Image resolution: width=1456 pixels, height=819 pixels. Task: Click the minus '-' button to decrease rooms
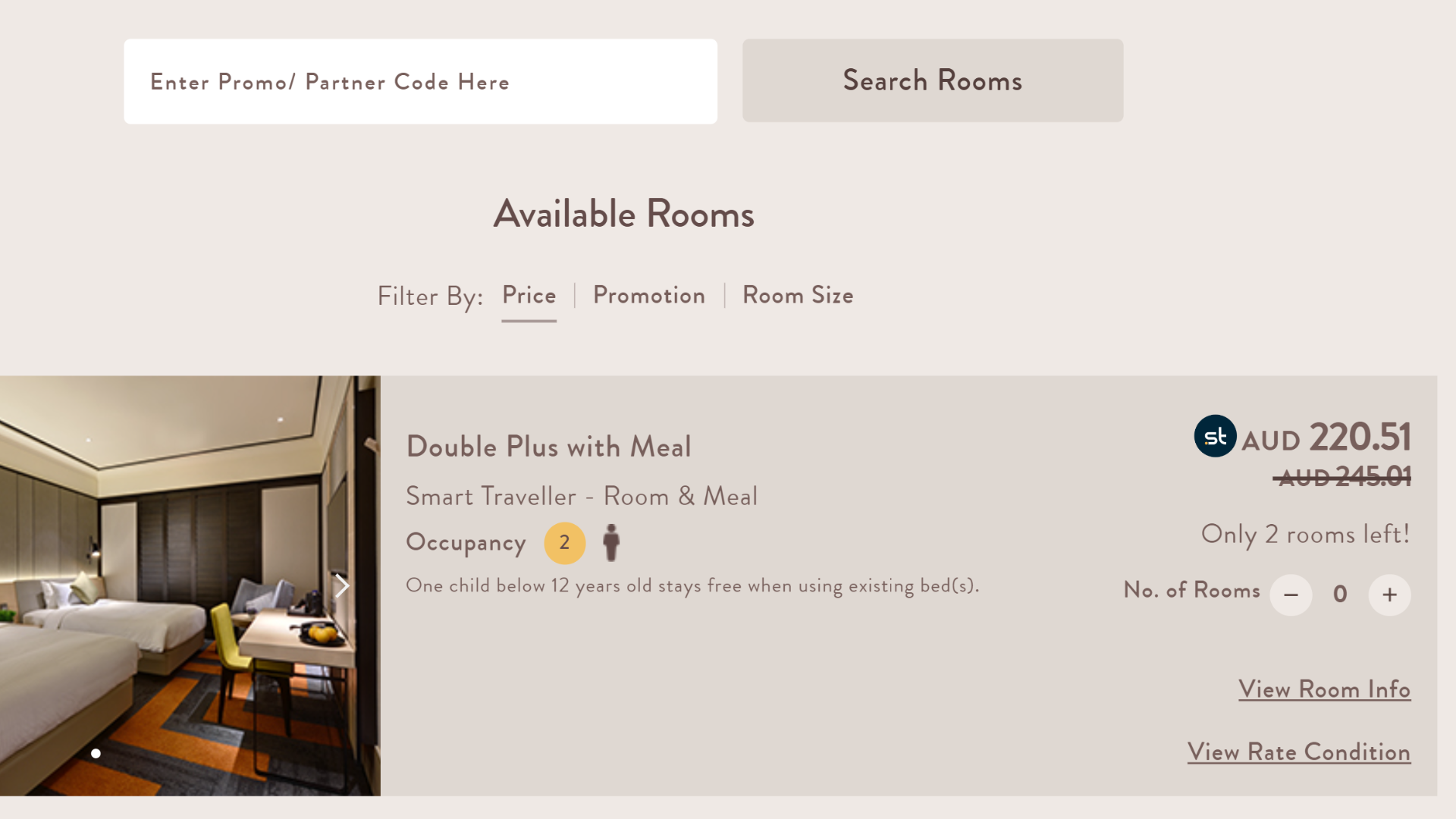point(1291,594)
